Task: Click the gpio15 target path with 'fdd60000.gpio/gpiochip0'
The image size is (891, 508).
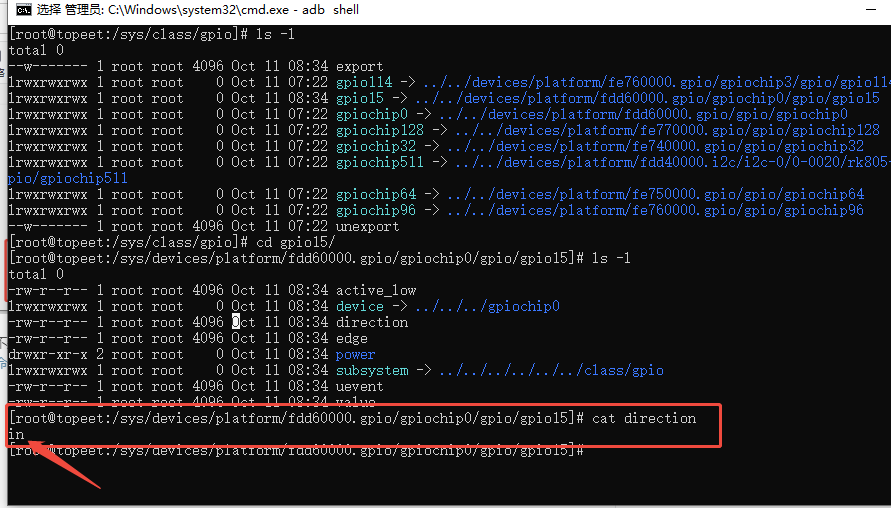Action: tap(647, 98)
